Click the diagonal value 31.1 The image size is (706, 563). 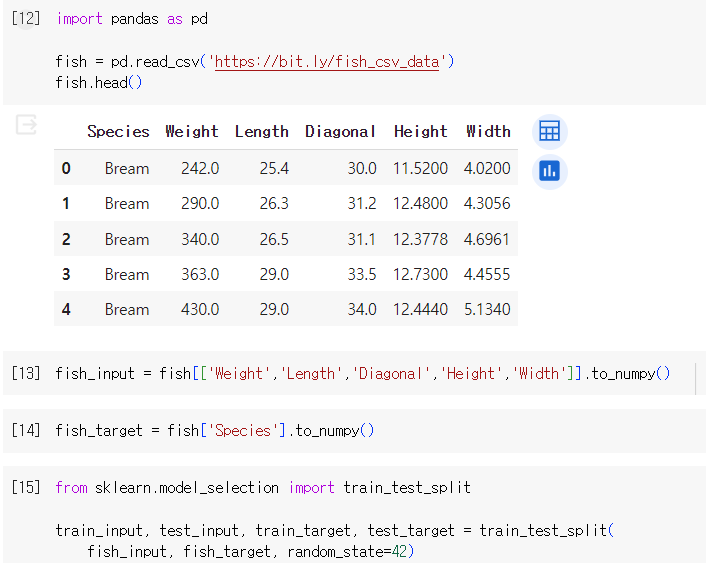click(362, 239)
